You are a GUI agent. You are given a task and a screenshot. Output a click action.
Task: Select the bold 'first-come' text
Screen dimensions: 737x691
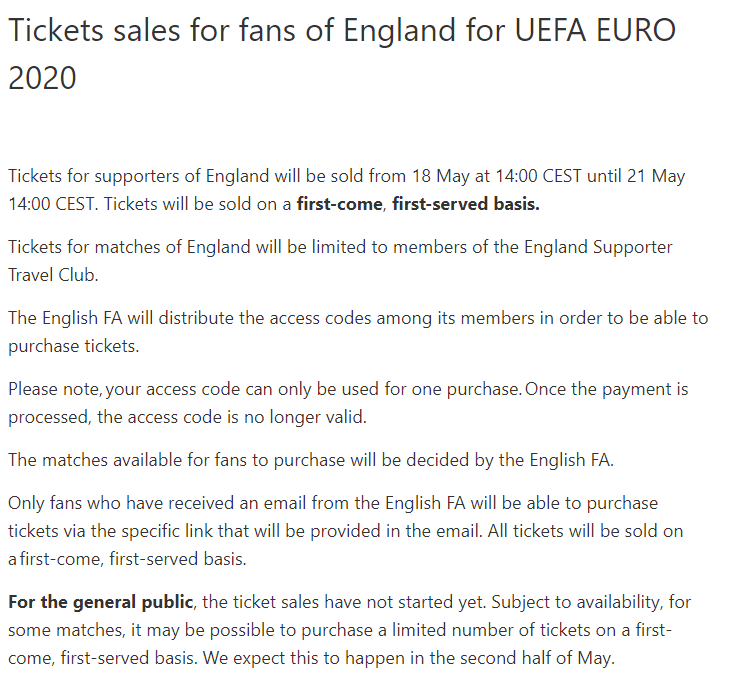click(339, 204)
